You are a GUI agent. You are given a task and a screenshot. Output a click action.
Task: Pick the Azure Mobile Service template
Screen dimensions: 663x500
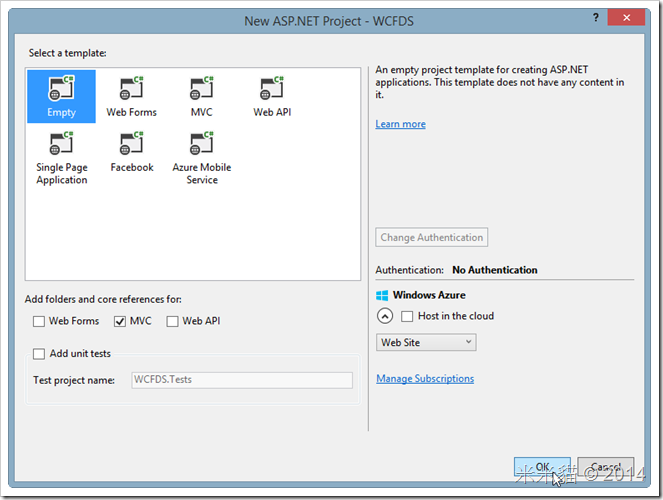[x=202, y=159]
